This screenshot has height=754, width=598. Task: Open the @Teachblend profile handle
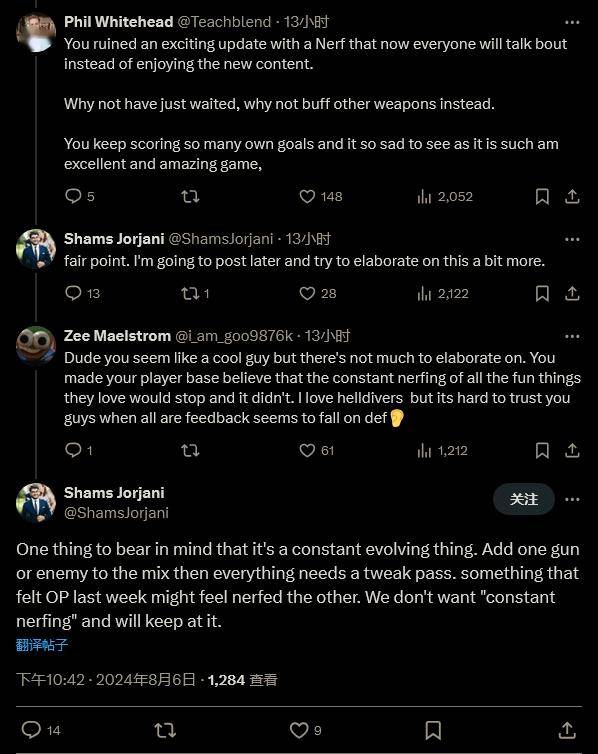[224, 22]
